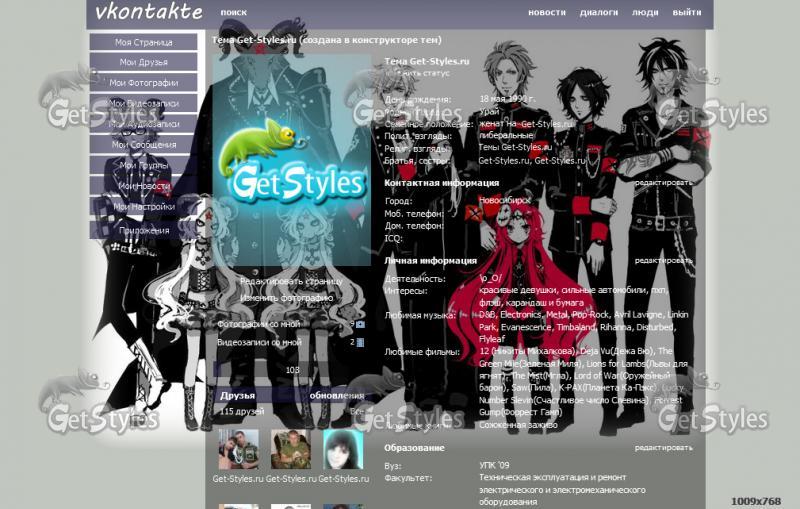Select Мои Фотографии in the sidebar

point(143,83)
